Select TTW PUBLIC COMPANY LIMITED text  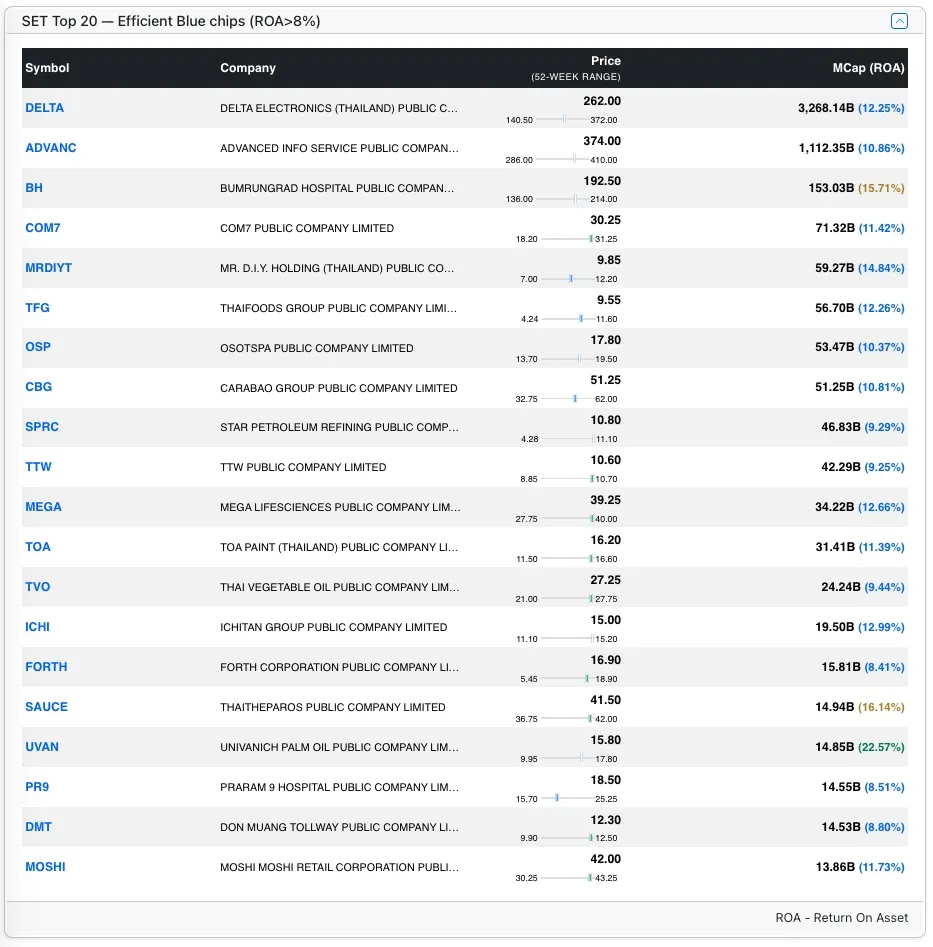303,467
